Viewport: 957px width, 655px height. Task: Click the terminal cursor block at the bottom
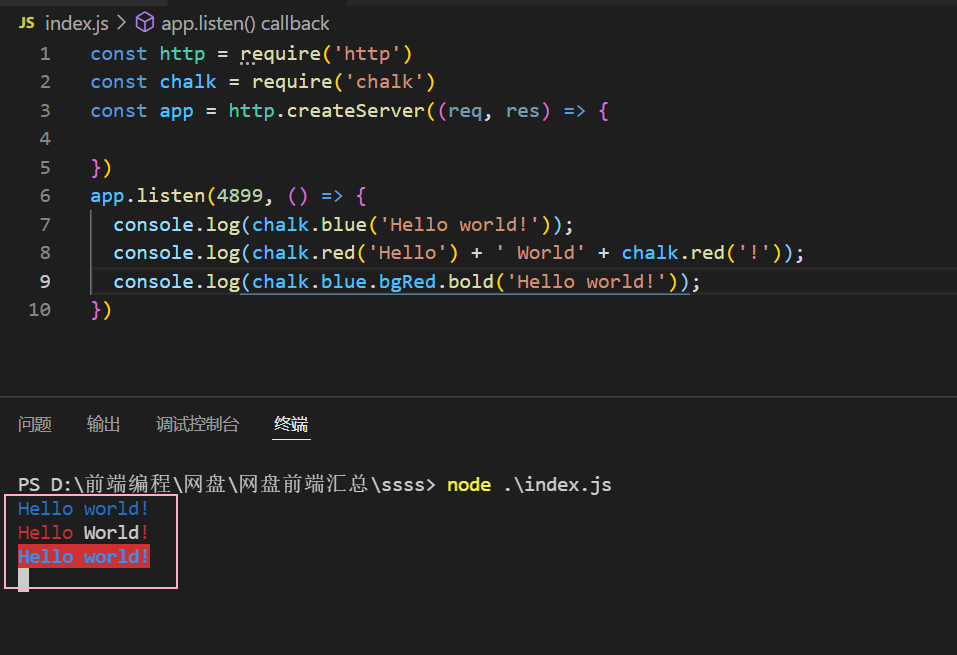(22, 578)
